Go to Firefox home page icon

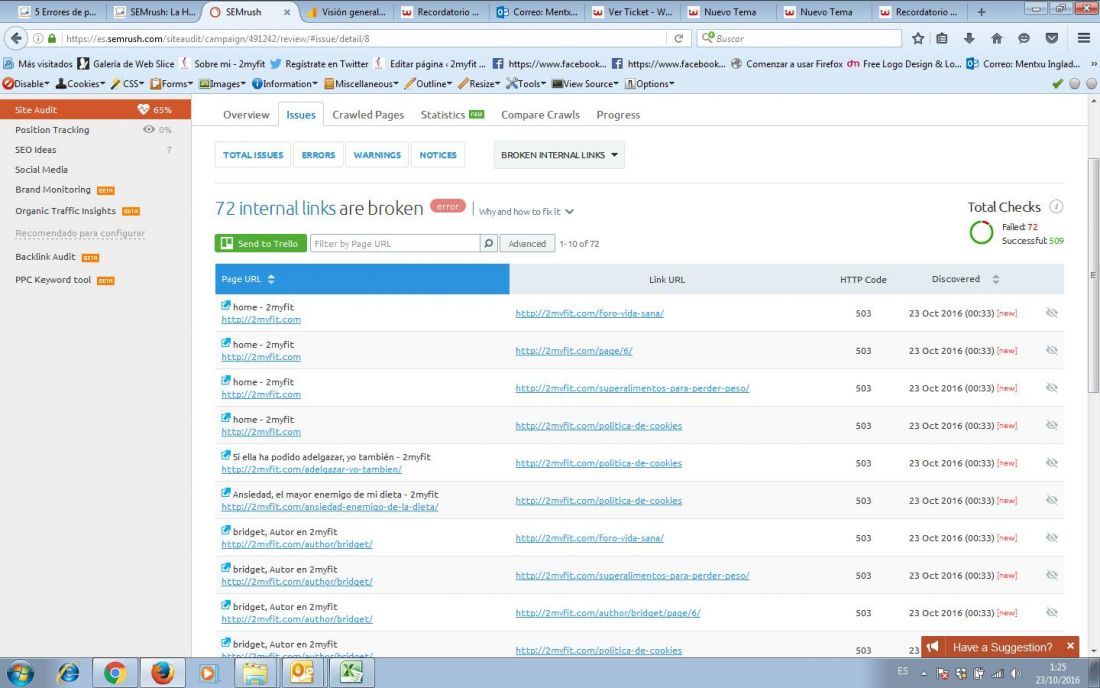pos(996,39)
